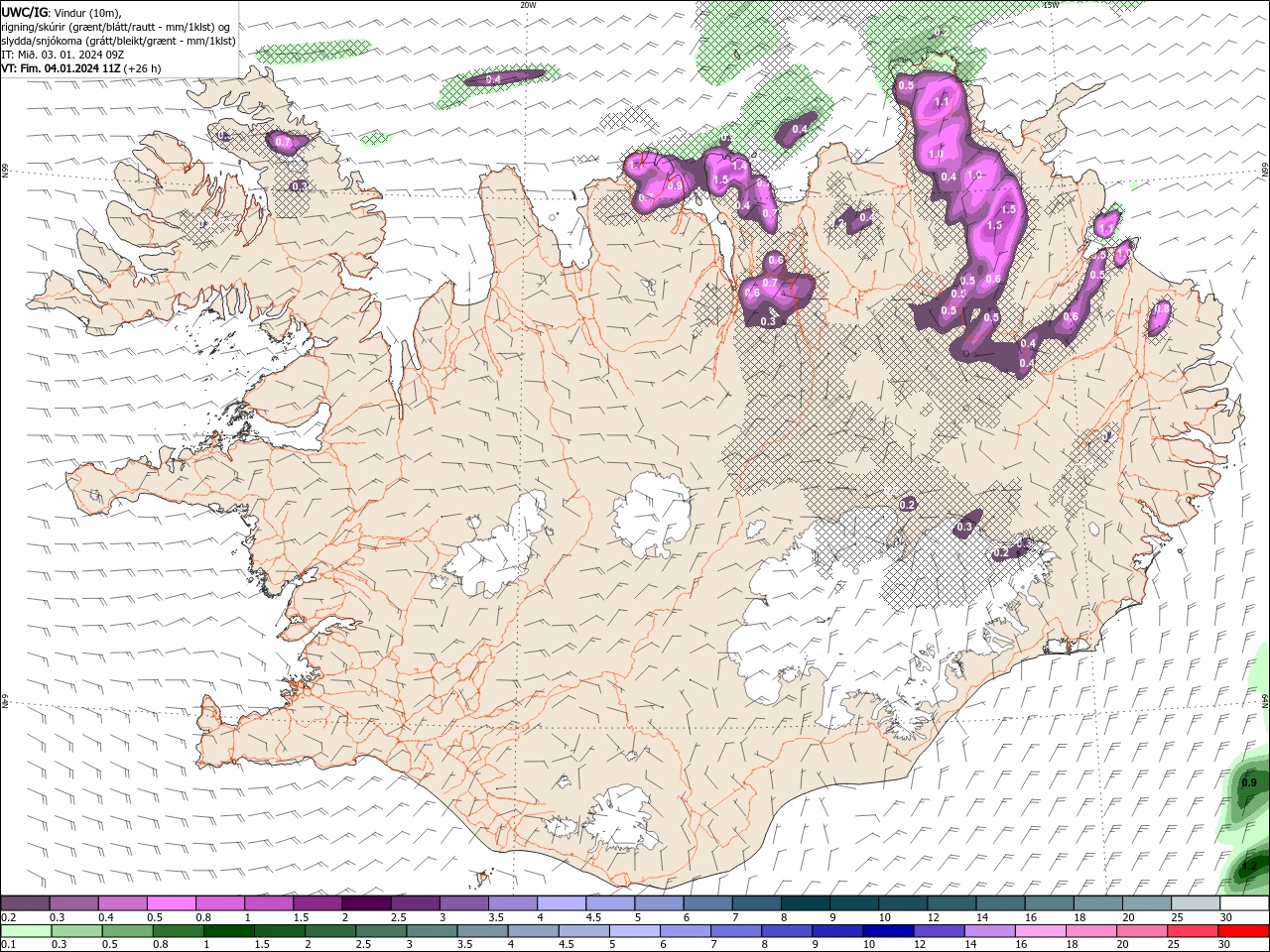Select the bottom-row red swatch between 25 and 30

pyautogui.click(x=1193, y=931)
